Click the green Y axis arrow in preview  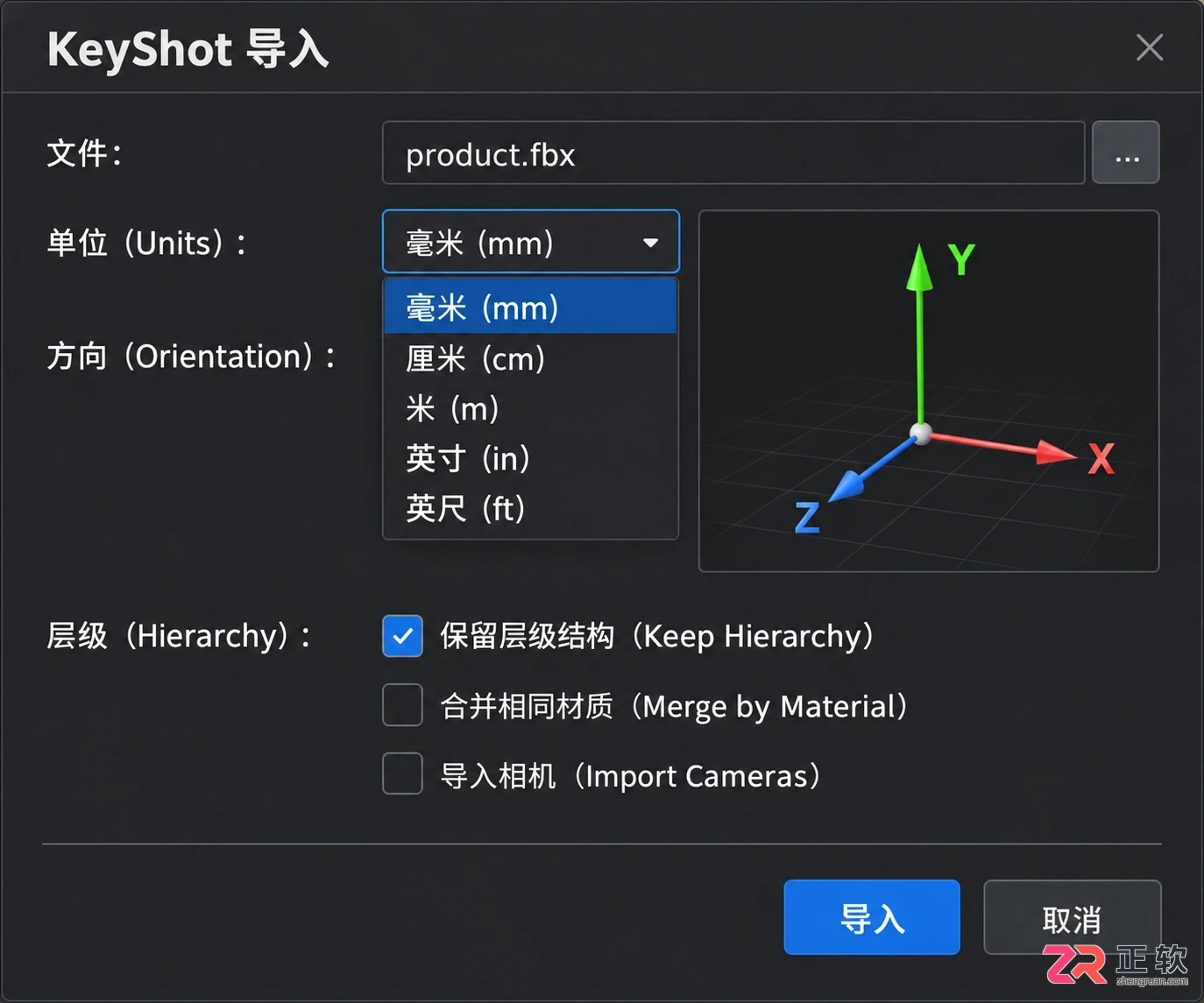(919, 333)
